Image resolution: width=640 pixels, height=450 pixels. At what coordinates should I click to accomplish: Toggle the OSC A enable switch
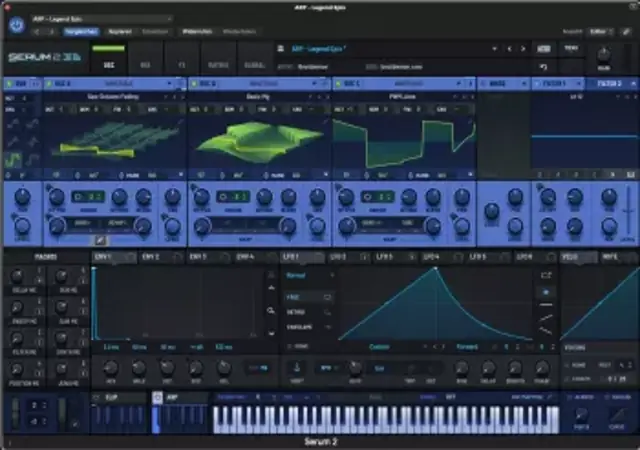[x=50, y=84]
